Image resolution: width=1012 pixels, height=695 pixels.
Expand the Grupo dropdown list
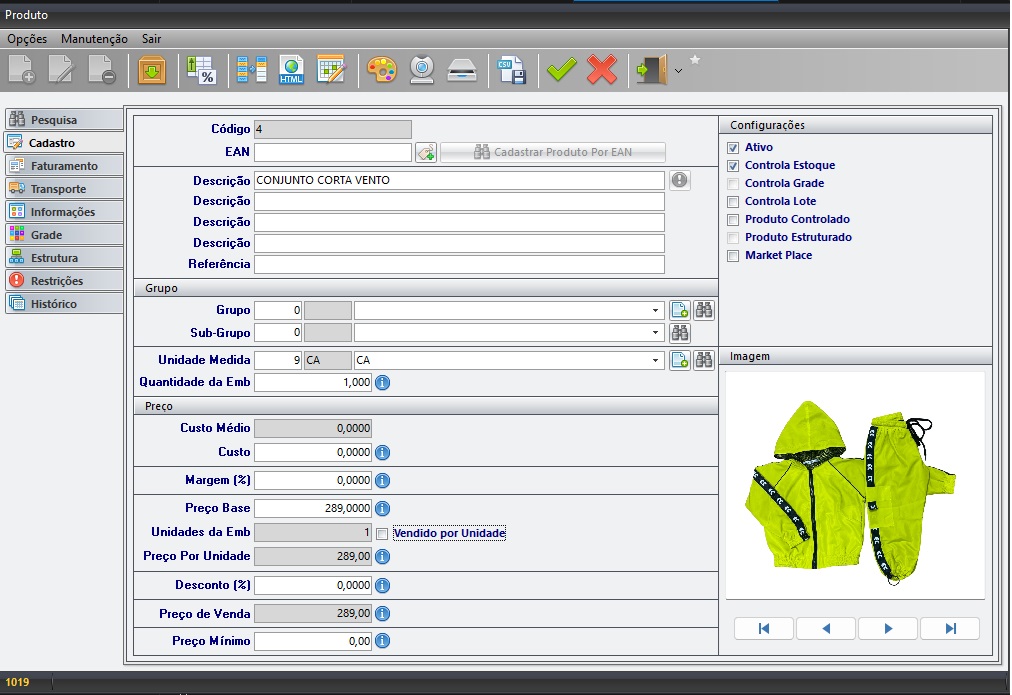pos(656,311)
